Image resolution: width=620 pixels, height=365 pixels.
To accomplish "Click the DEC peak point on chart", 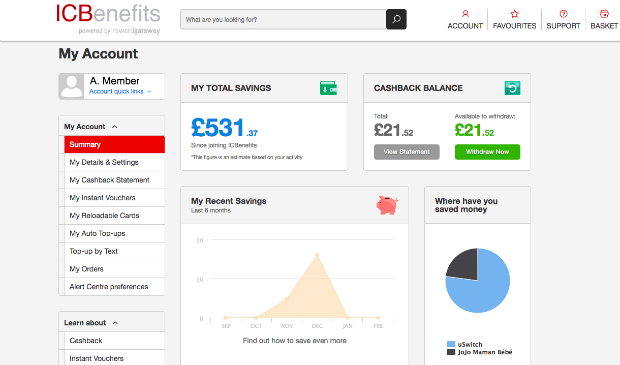I will click(317, 255).
